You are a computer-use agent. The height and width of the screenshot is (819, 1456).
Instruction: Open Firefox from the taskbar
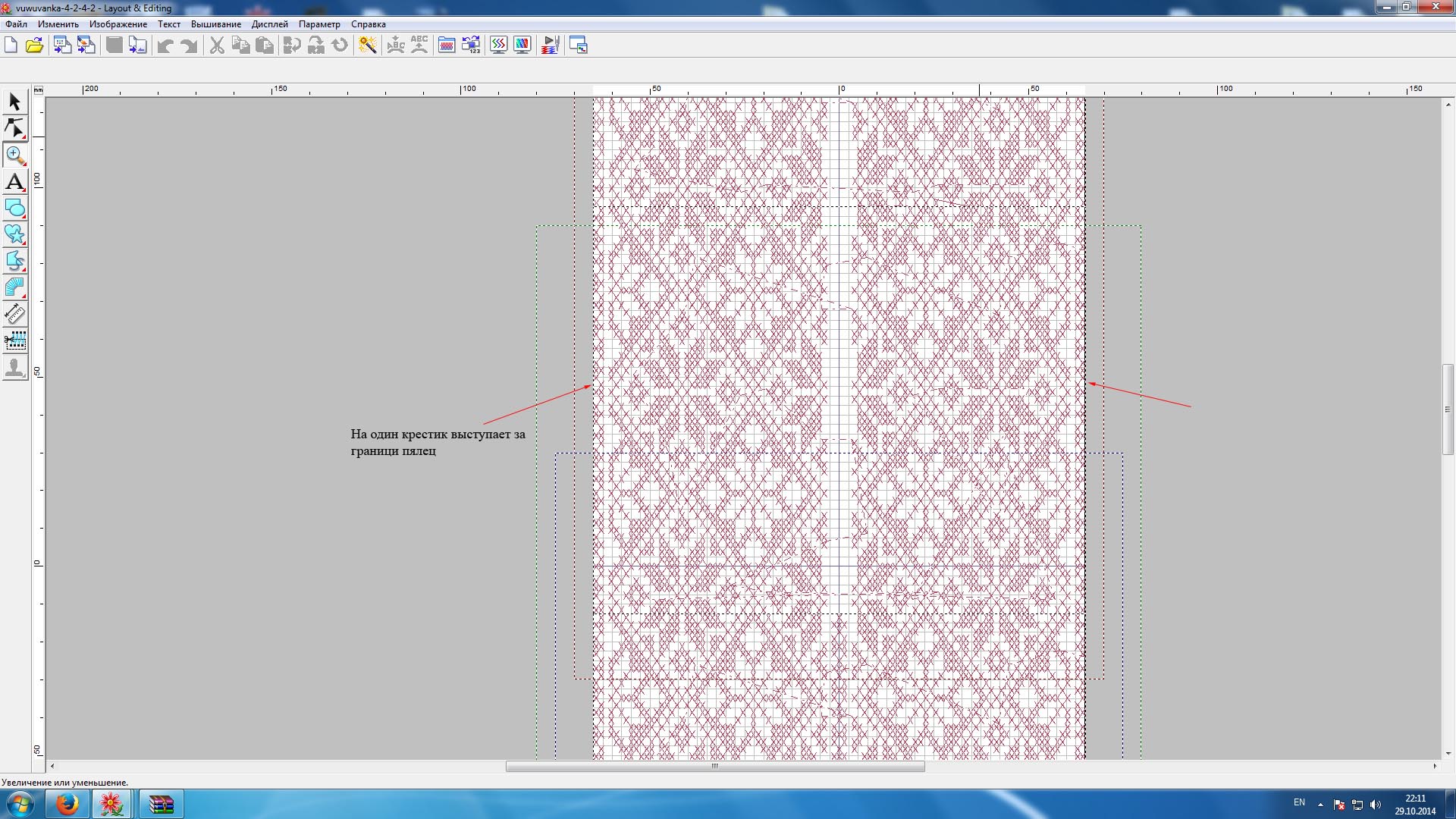67,804
